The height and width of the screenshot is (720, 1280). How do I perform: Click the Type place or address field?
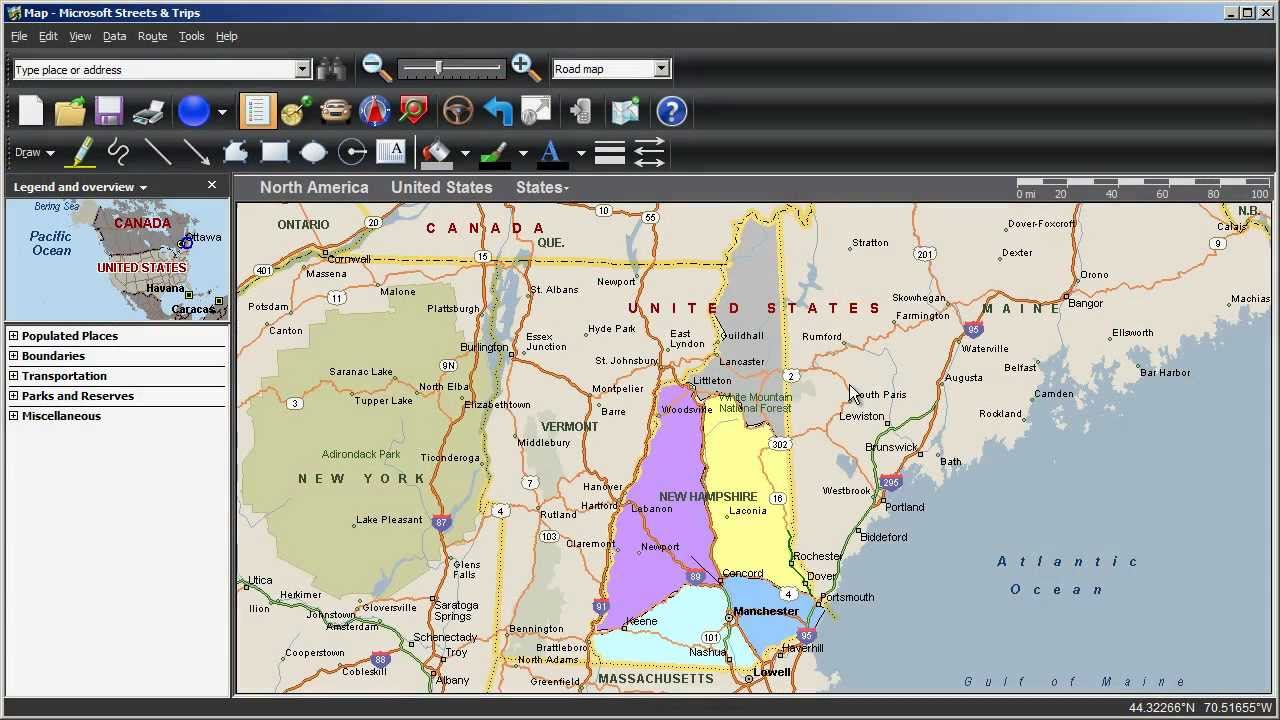[154, 69]
